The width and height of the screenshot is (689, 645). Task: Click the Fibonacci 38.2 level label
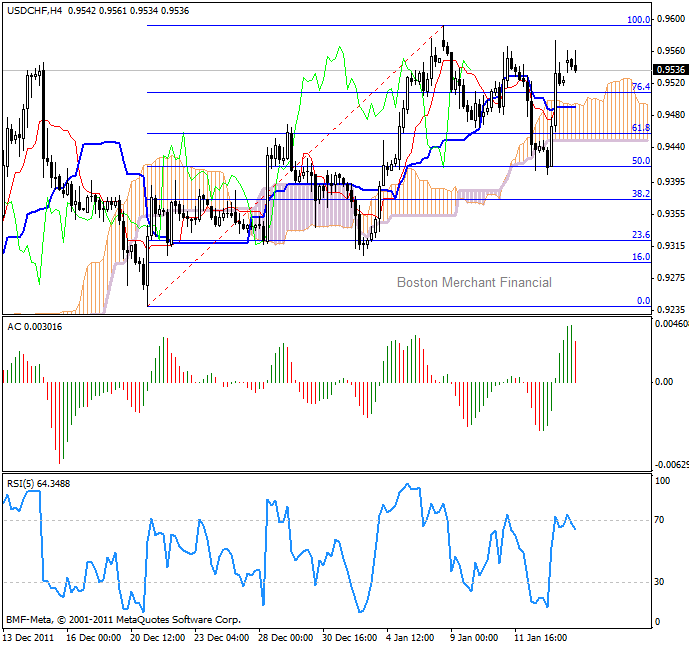pyautogui.click(x=641, y=194)
